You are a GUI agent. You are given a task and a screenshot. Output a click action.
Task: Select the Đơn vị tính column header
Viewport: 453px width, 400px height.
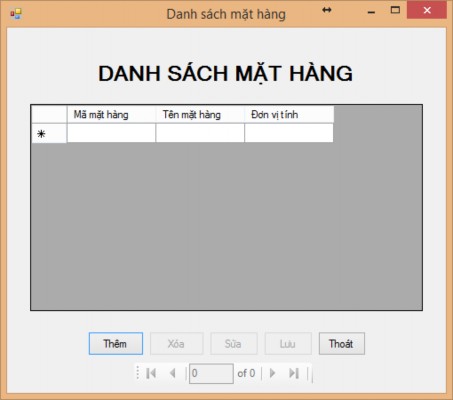tap(289, 115)
